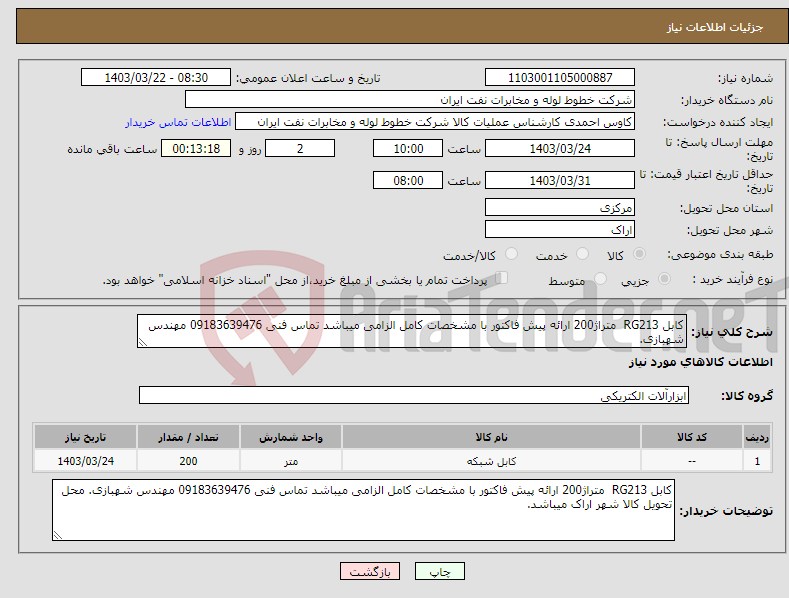Viewport: 789px width, 598px height.
Task: Select the کالا/خدمت radio button
Action: tap(511, 254)
